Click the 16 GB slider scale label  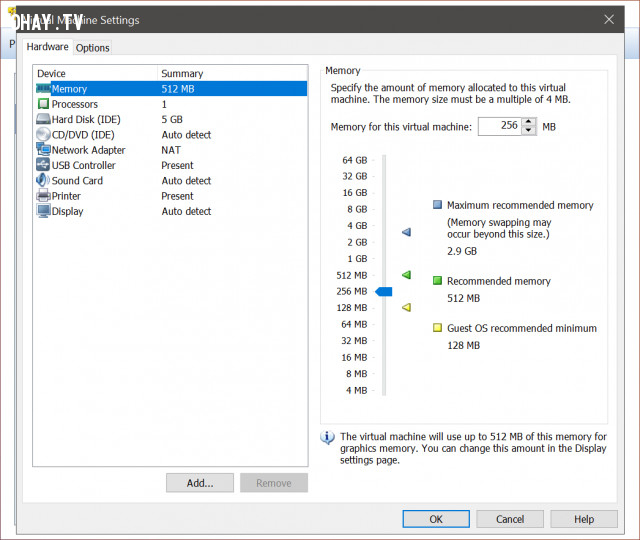click(x=355, y=192)
